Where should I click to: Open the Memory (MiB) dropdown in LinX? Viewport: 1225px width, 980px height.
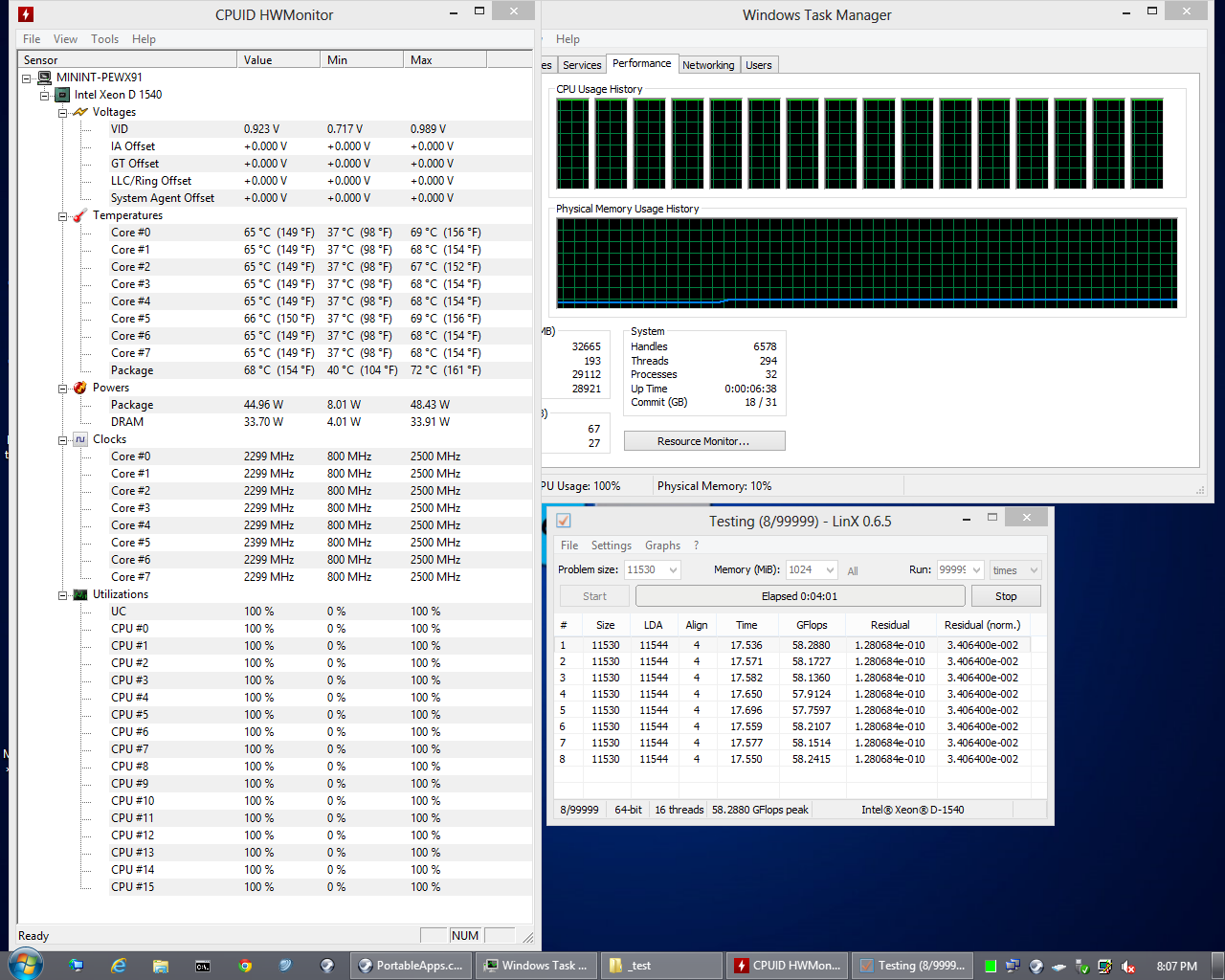(830, 569)
